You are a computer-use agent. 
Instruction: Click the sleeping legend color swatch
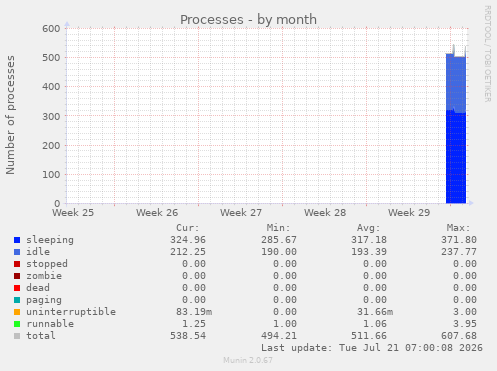17,240
